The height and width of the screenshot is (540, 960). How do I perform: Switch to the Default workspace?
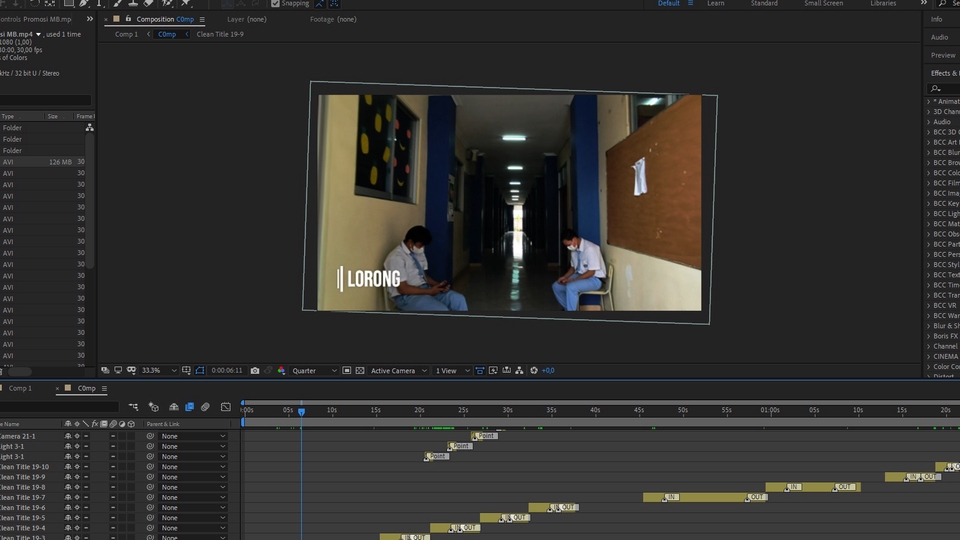[x=669, y=3]
